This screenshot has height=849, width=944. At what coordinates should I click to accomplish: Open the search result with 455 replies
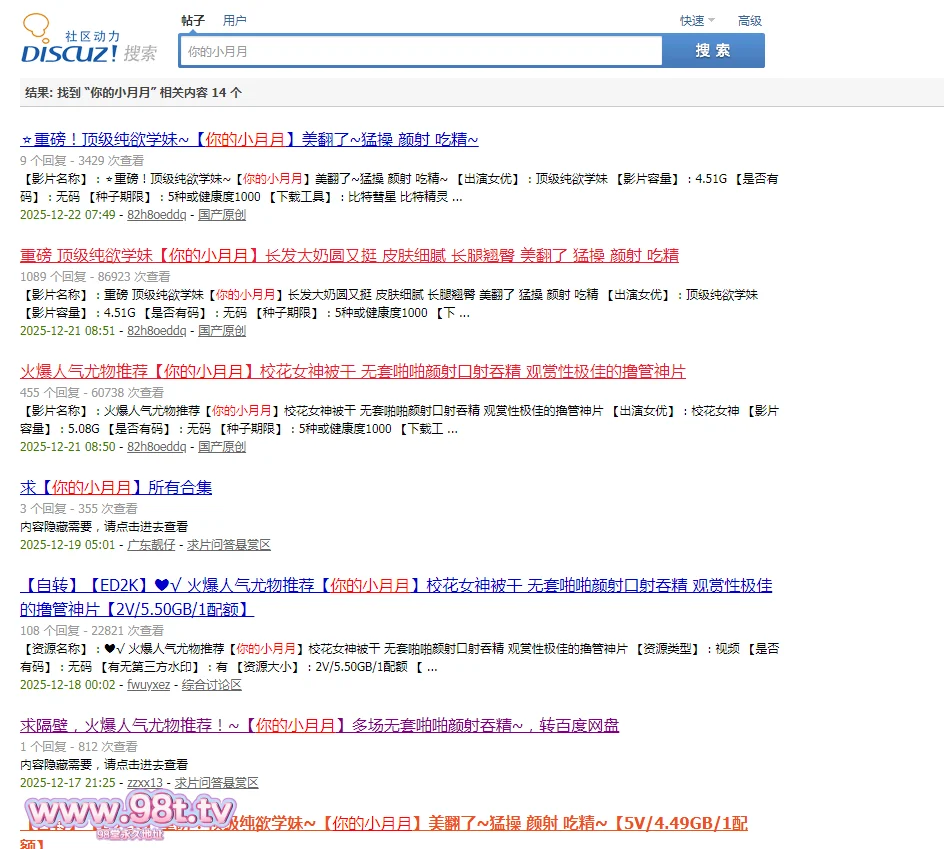point(353,371)
